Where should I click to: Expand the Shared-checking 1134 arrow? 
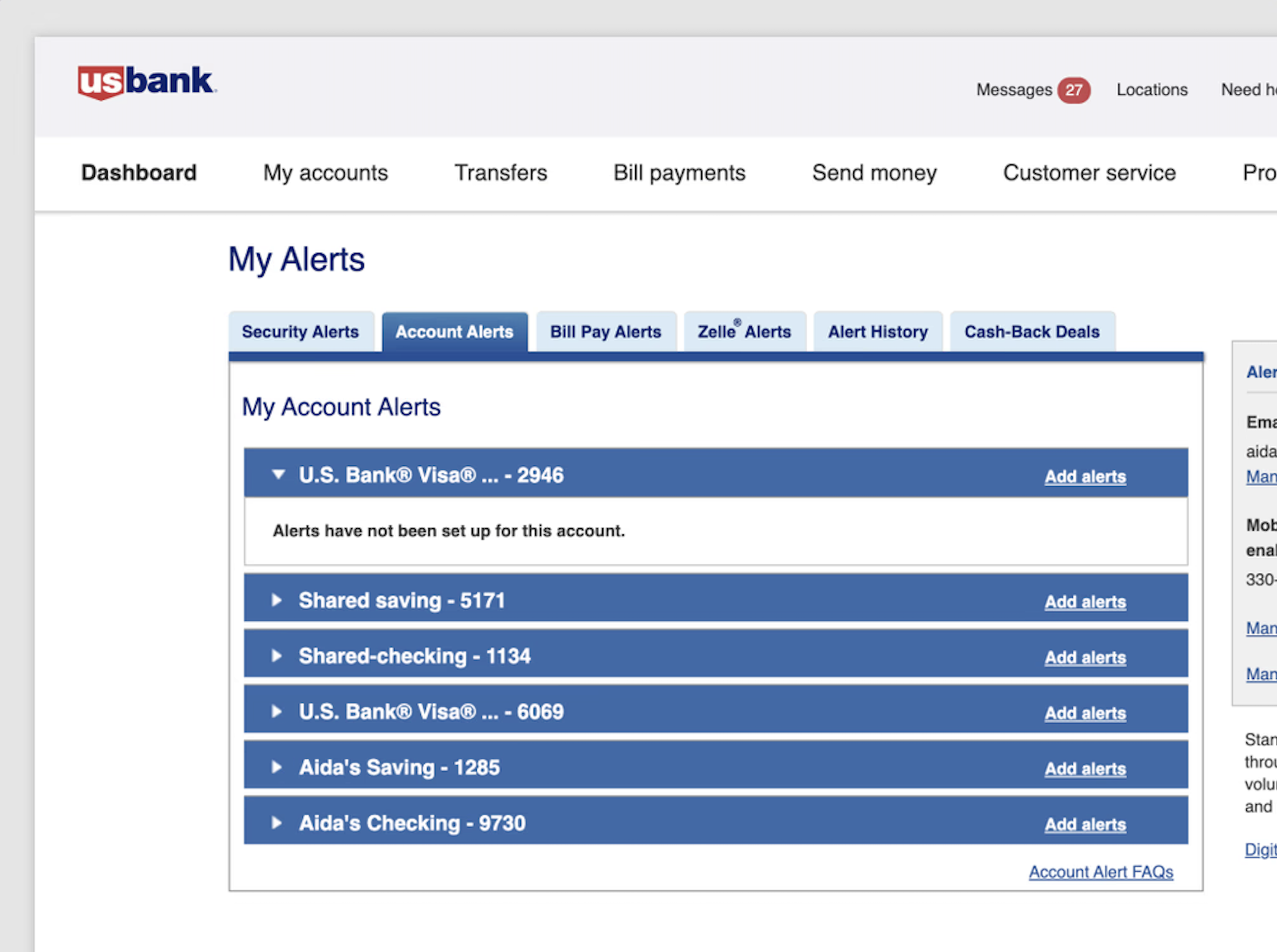pyautogui.click(x=277, y=655)
